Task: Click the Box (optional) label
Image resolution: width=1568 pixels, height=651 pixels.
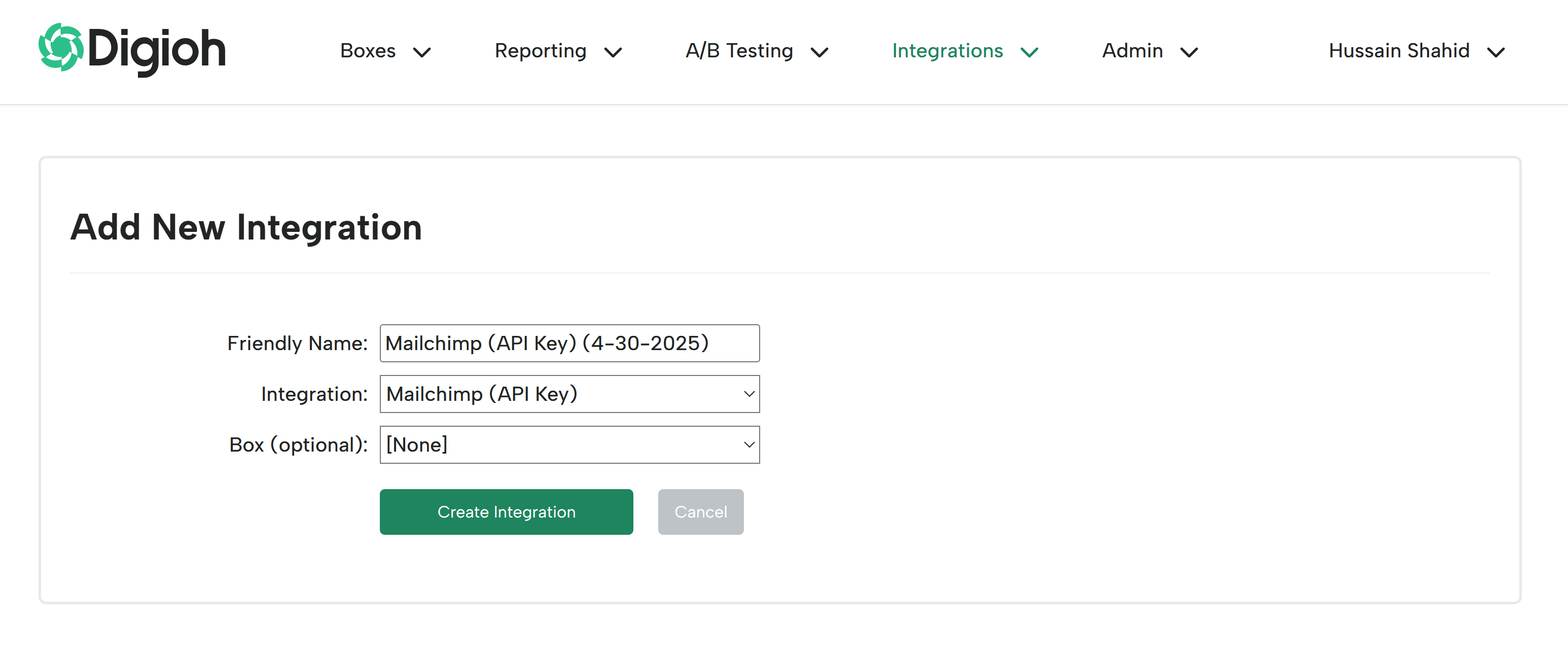Action: (298, 445)
